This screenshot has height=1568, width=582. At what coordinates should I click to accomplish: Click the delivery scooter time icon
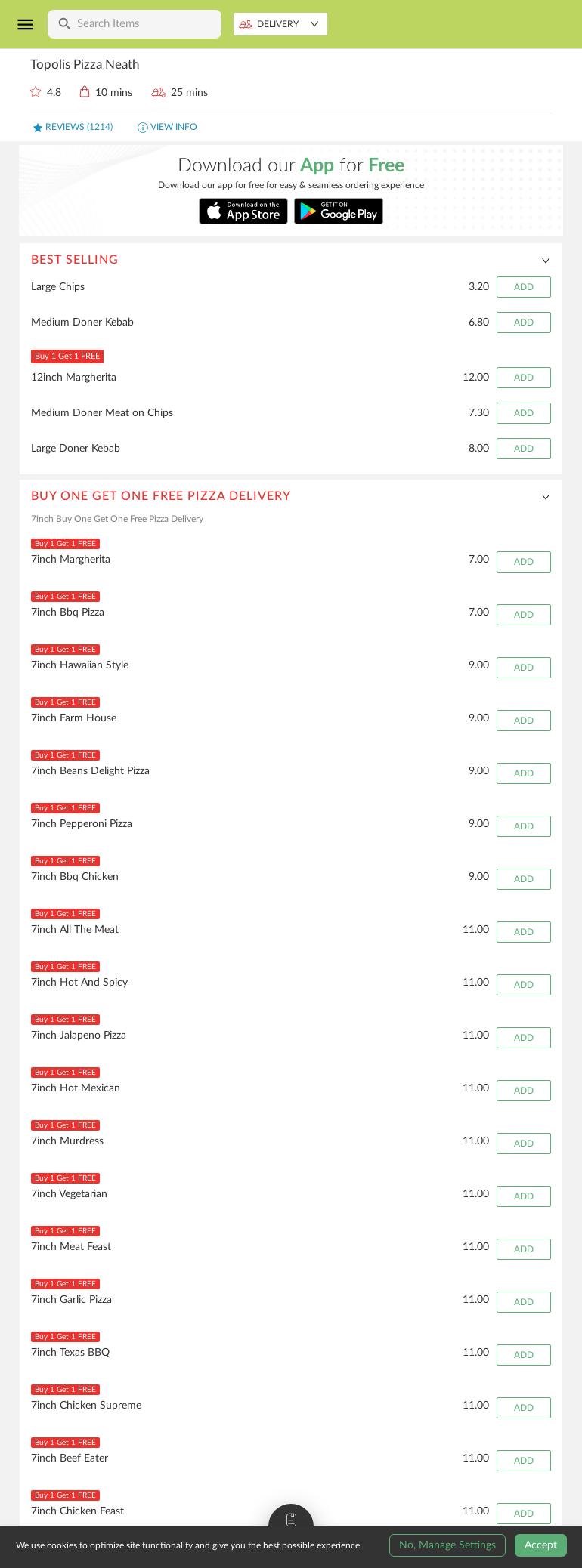pyautogui.click(x=158, y=92)
